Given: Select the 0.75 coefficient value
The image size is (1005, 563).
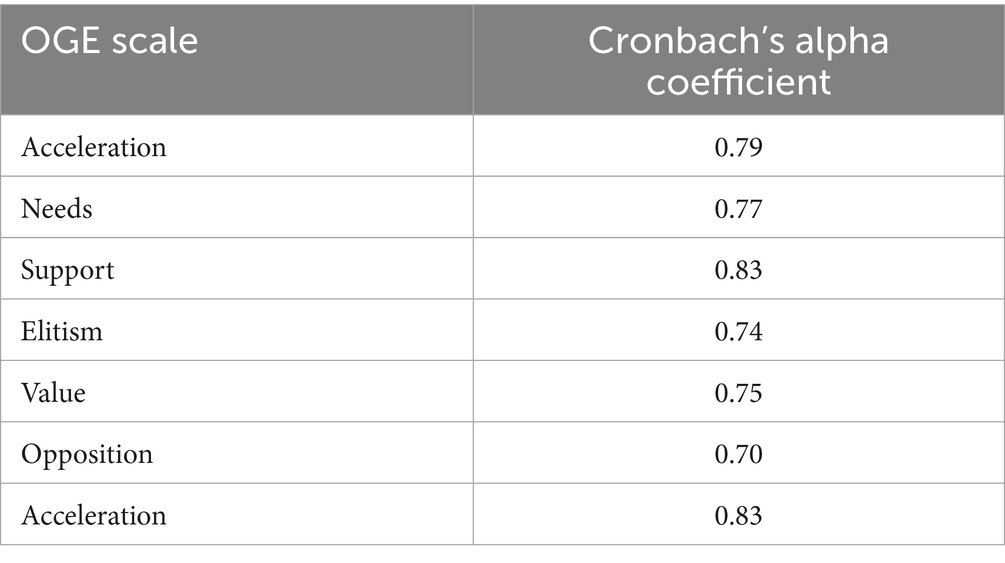Looking at the screenshot, I should (x=738, y=393).
